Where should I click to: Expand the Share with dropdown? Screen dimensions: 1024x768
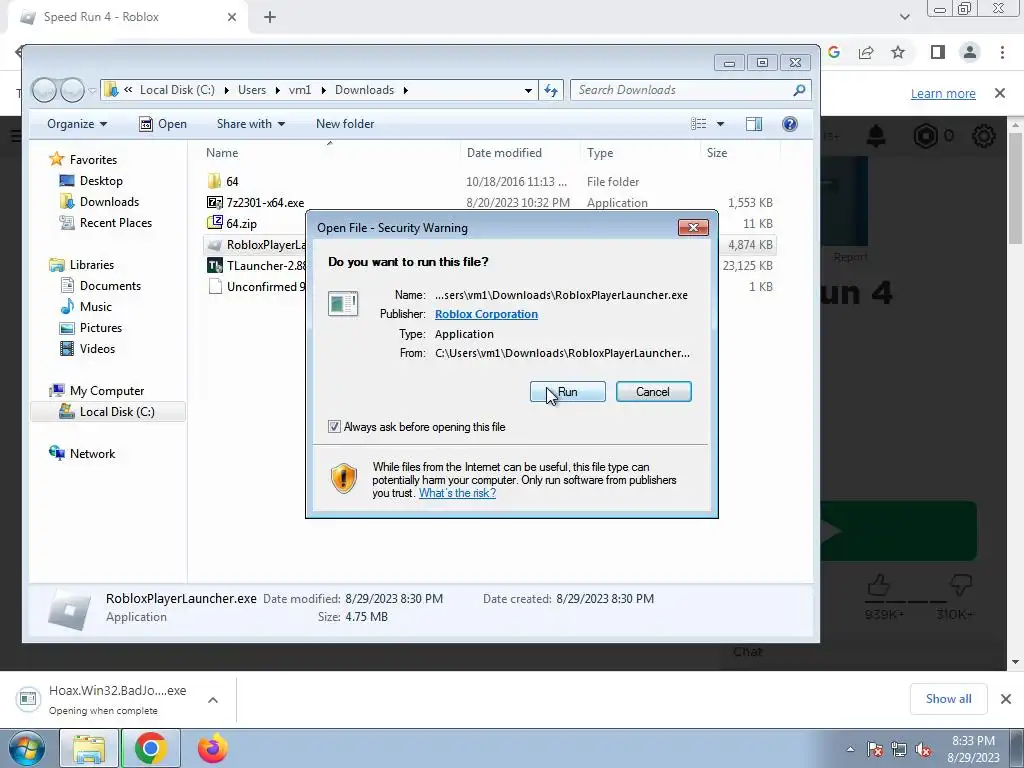[x=251, y=123]
